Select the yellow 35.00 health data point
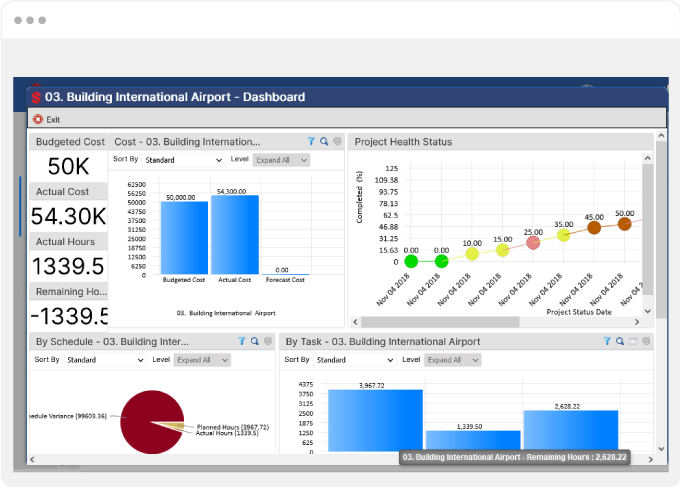This screenshot has height=487, width=680. tap(563, 235)
